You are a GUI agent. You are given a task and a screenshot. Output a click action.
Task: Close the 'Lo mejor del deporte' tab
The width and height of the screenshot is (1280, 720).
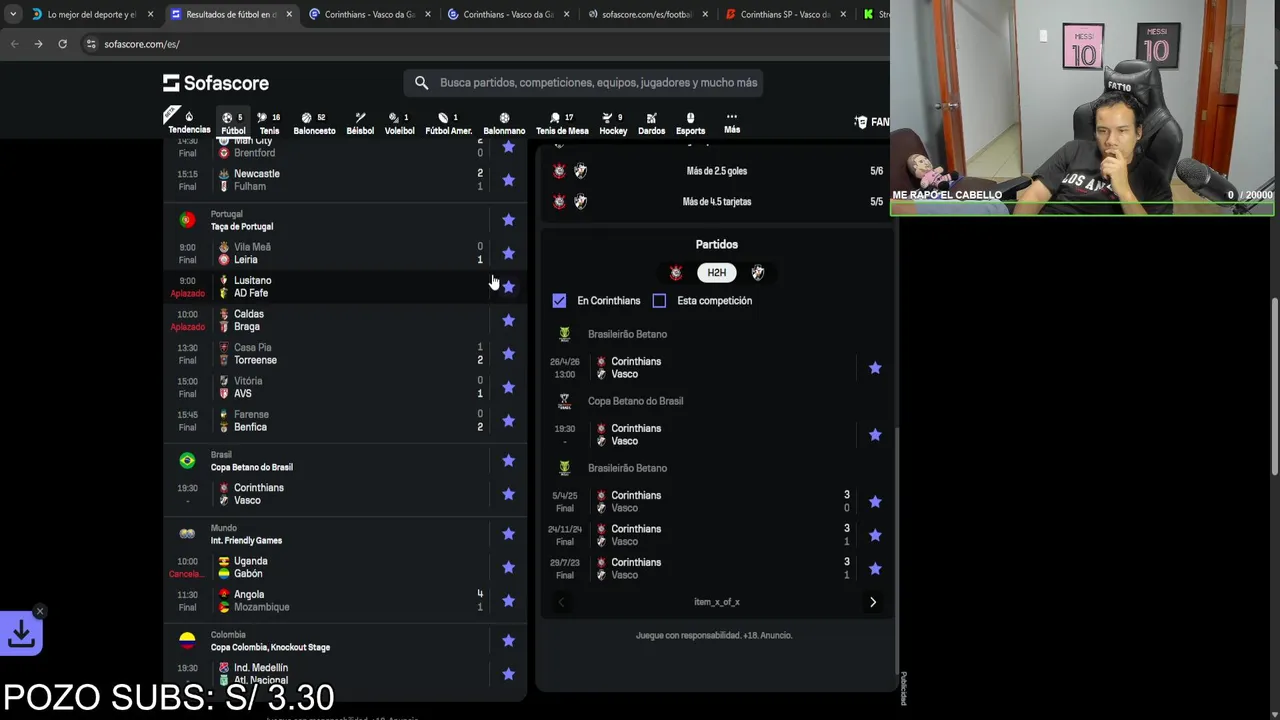click(151, 14)
